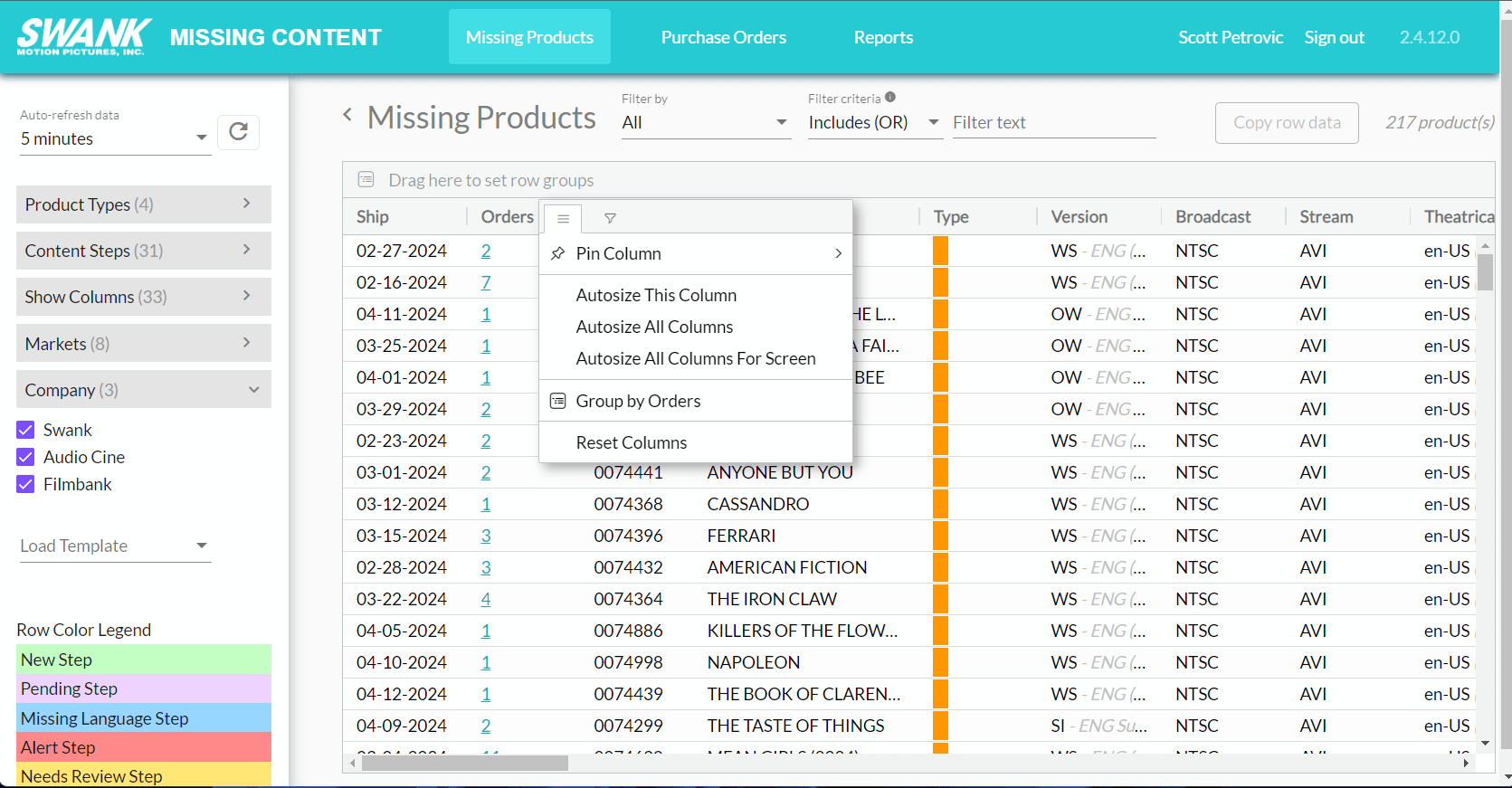Choose Autosize All Columns menu item
Image resolution: width=1512 pixels, height=788 pixels.
coord(654,327)
